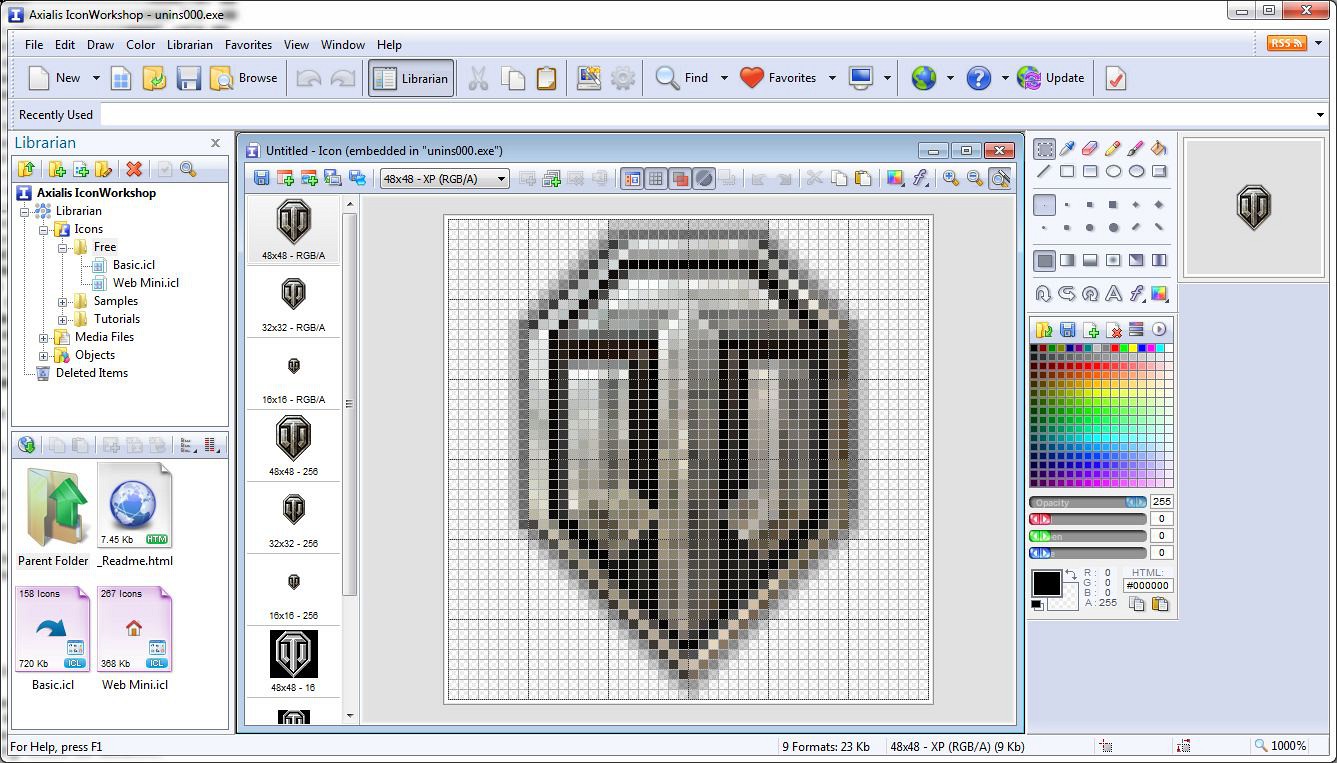Select the hollow rectangle tool

coord(1067,172)
